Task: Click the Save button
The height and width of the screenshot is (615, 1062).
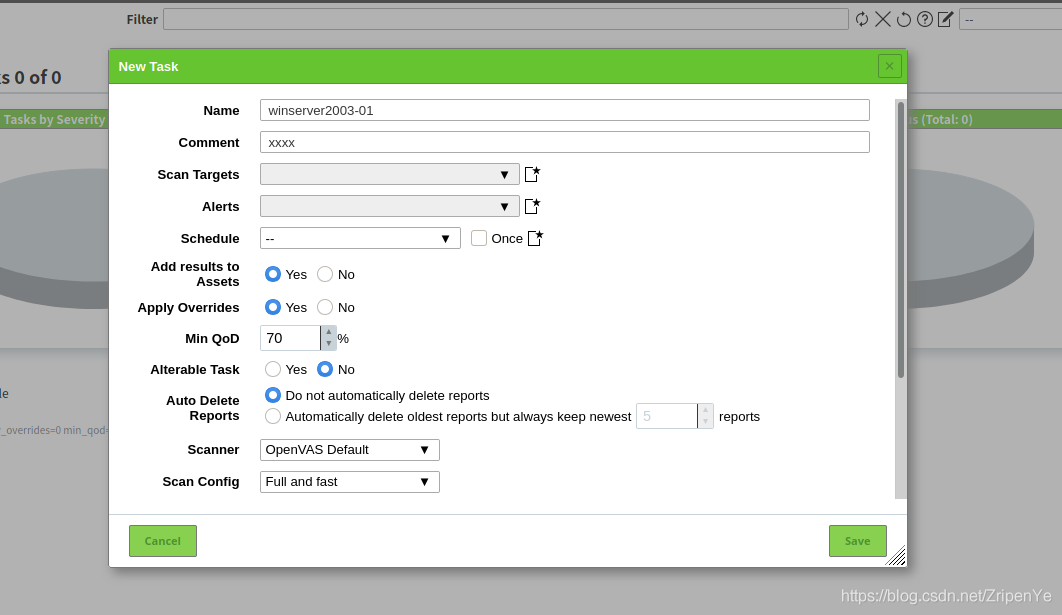Action: coord(857,541)
